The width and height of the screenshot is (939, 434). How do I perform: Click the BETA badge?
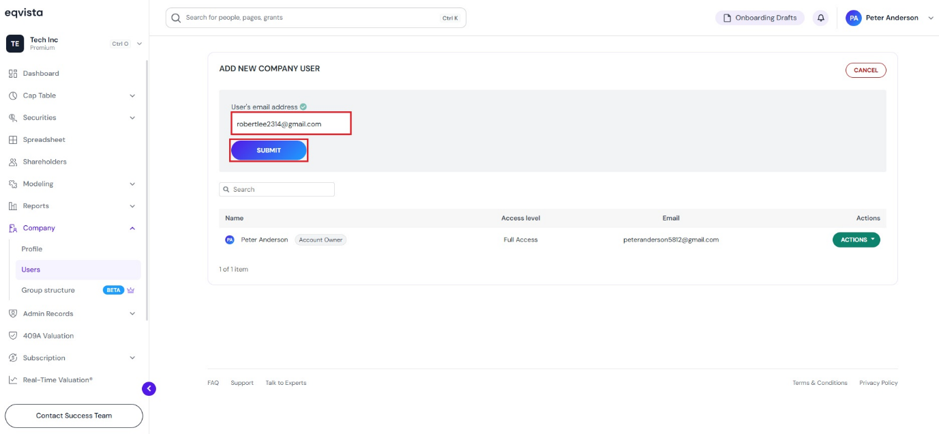(114, 290)
